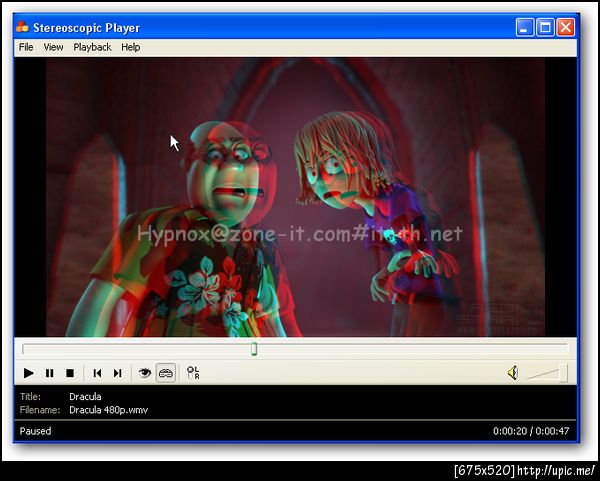Open the File menu
Viewport: 600px width, 481px height.
click(26, 47)
